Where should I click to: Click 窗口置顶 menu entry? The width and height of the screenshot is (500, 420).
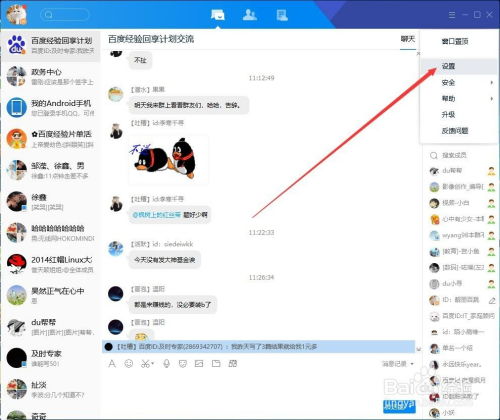pos(459,41)
